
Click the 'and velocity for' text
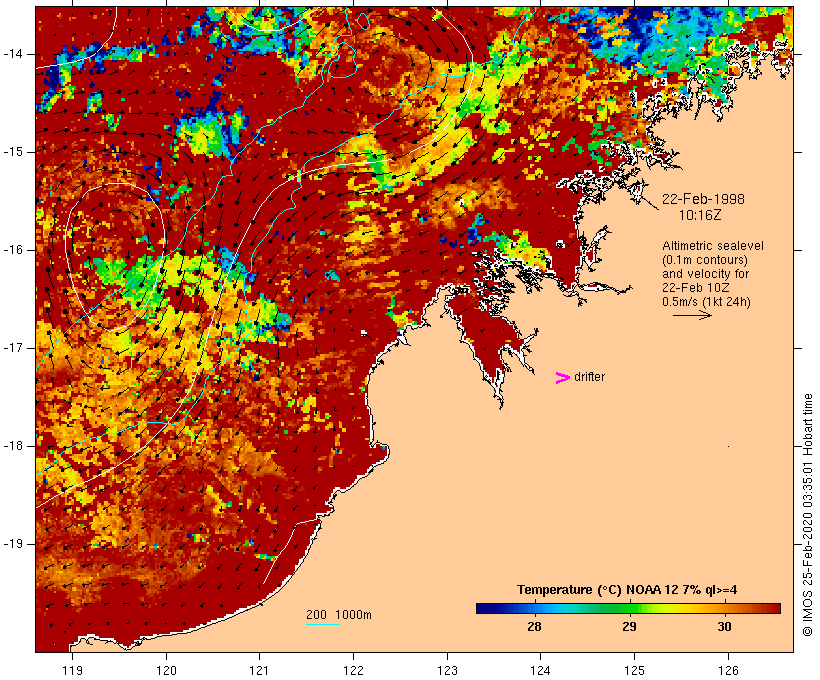pos(705,274)
